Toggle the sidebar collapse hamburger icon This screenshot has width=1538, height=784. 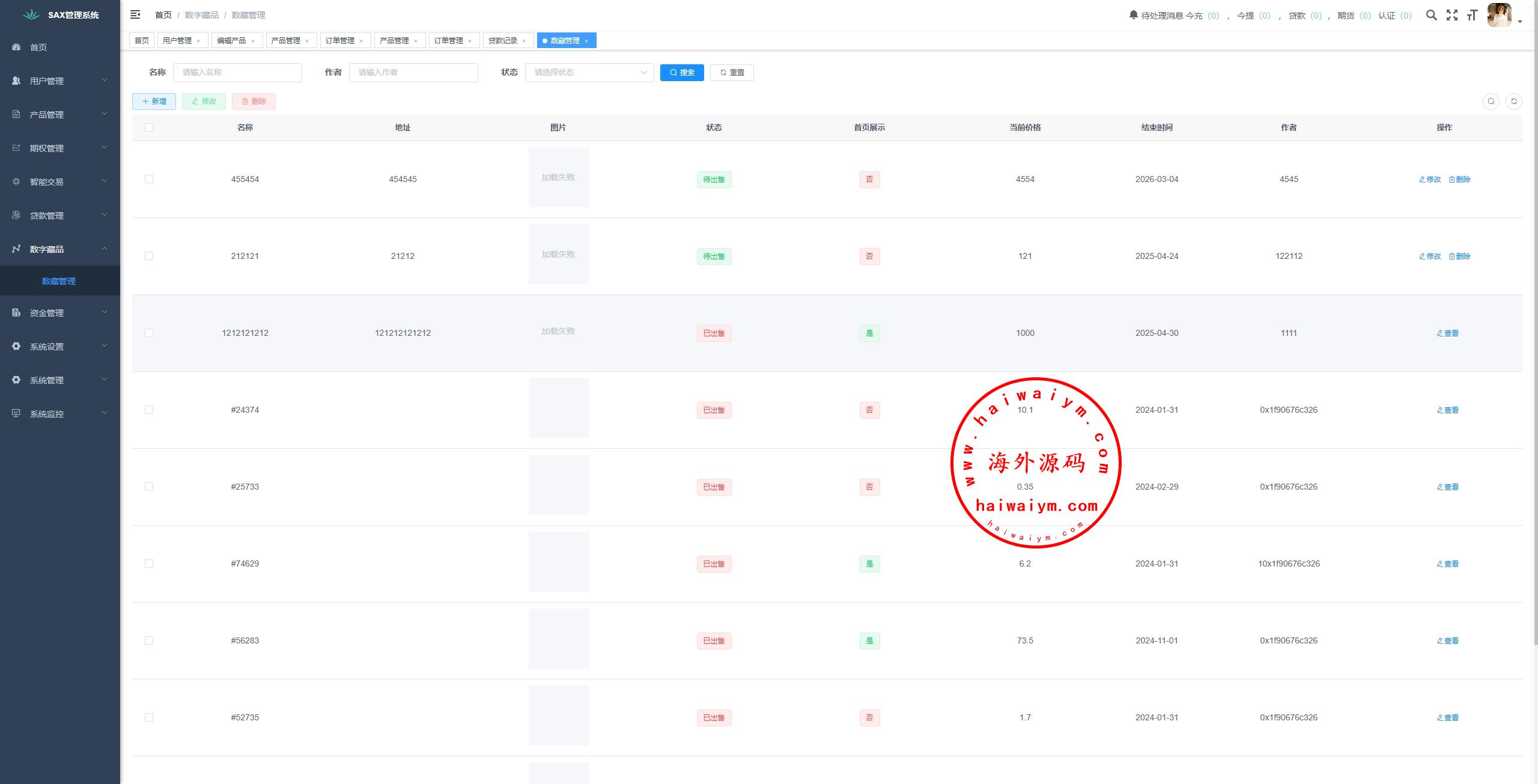coord(135,14)
